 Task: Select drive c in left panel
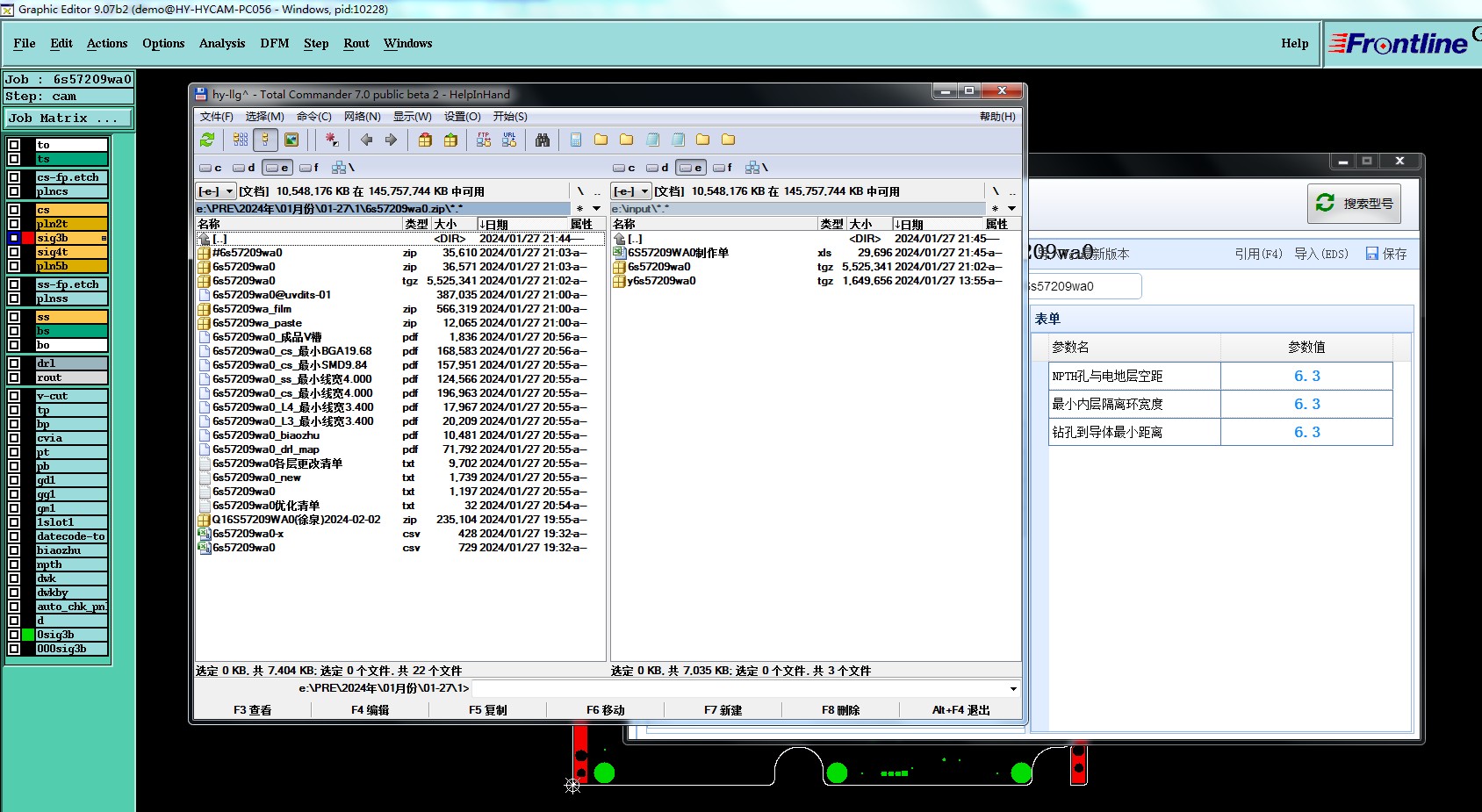(211, 168)
